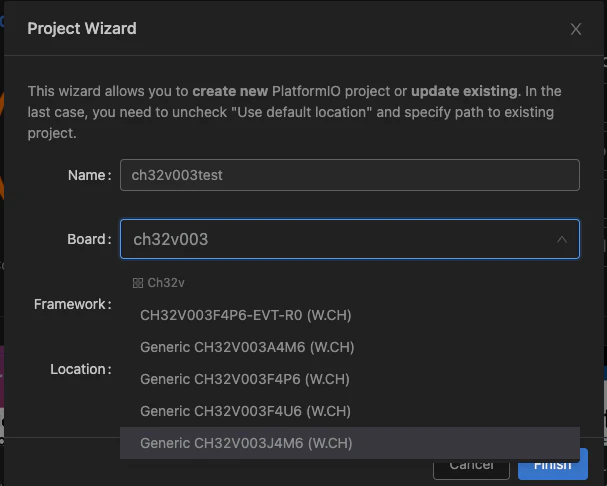The width and height of the screenshot is (607, 486).
Task: Select CH32V003F4P6-EVT-R0 (W.CH) board option
Action: pyautogui.click(x=350, y=315)
